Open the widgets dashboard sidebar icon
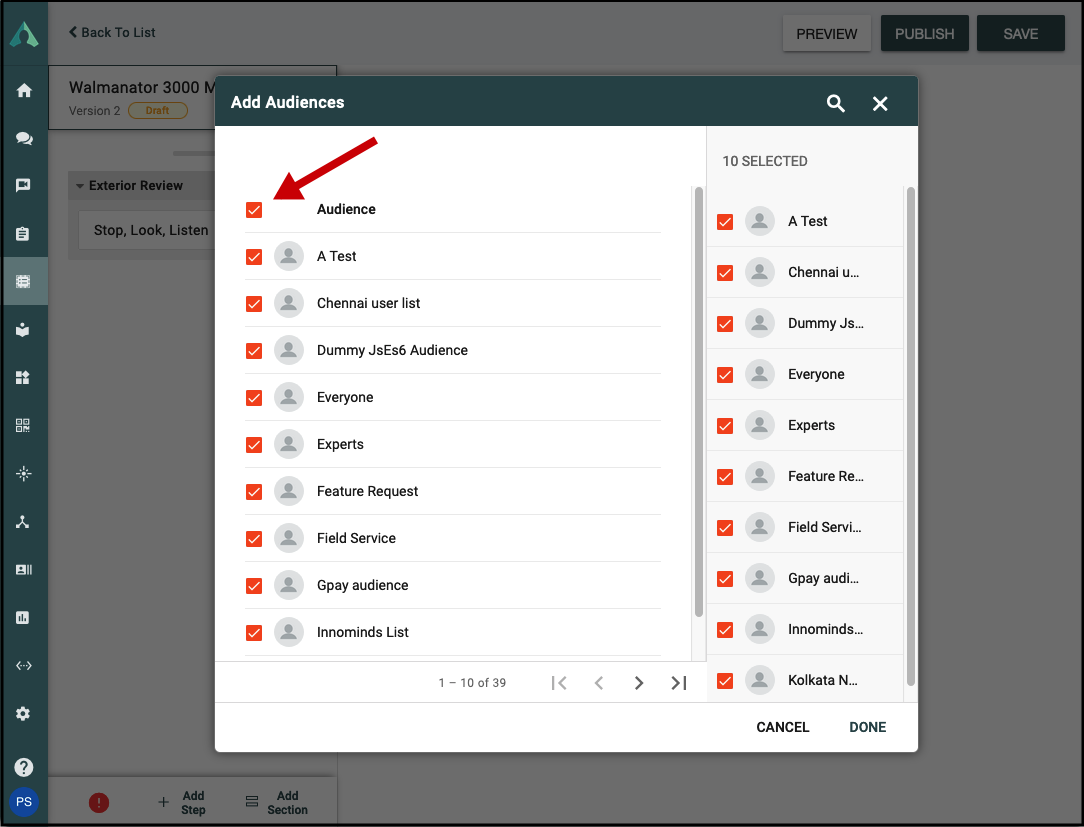1084x827 pixels. tap(23, 378)
